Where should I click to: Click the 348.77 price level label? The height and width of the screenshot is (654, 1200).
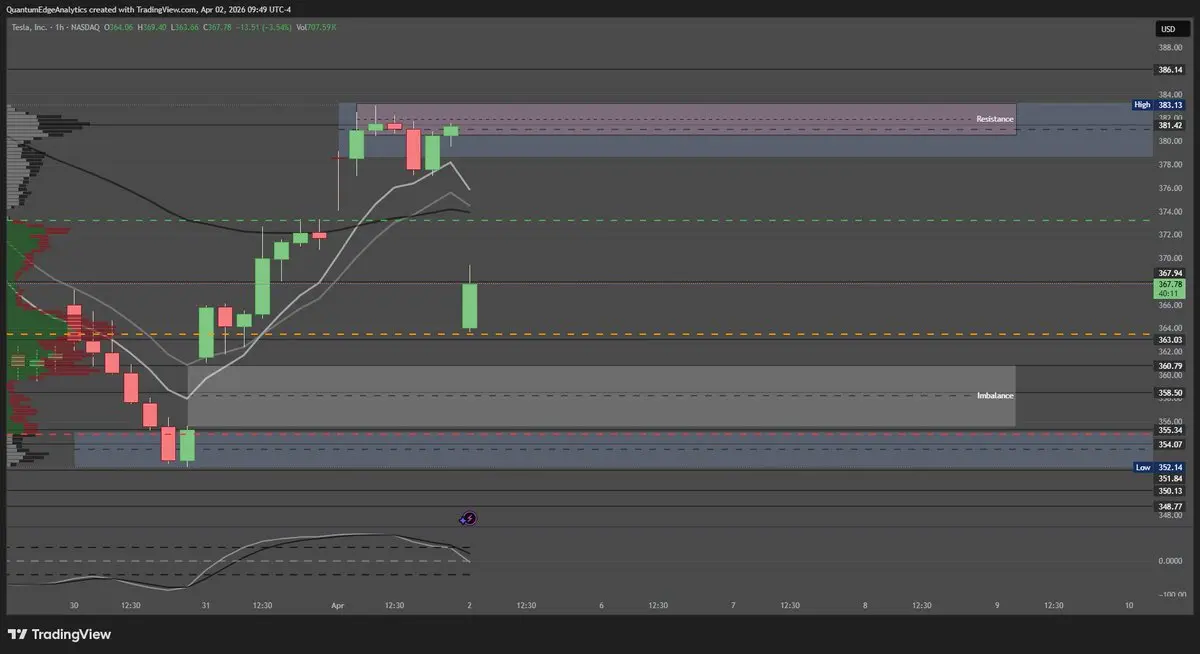(x=1170, y=507)
